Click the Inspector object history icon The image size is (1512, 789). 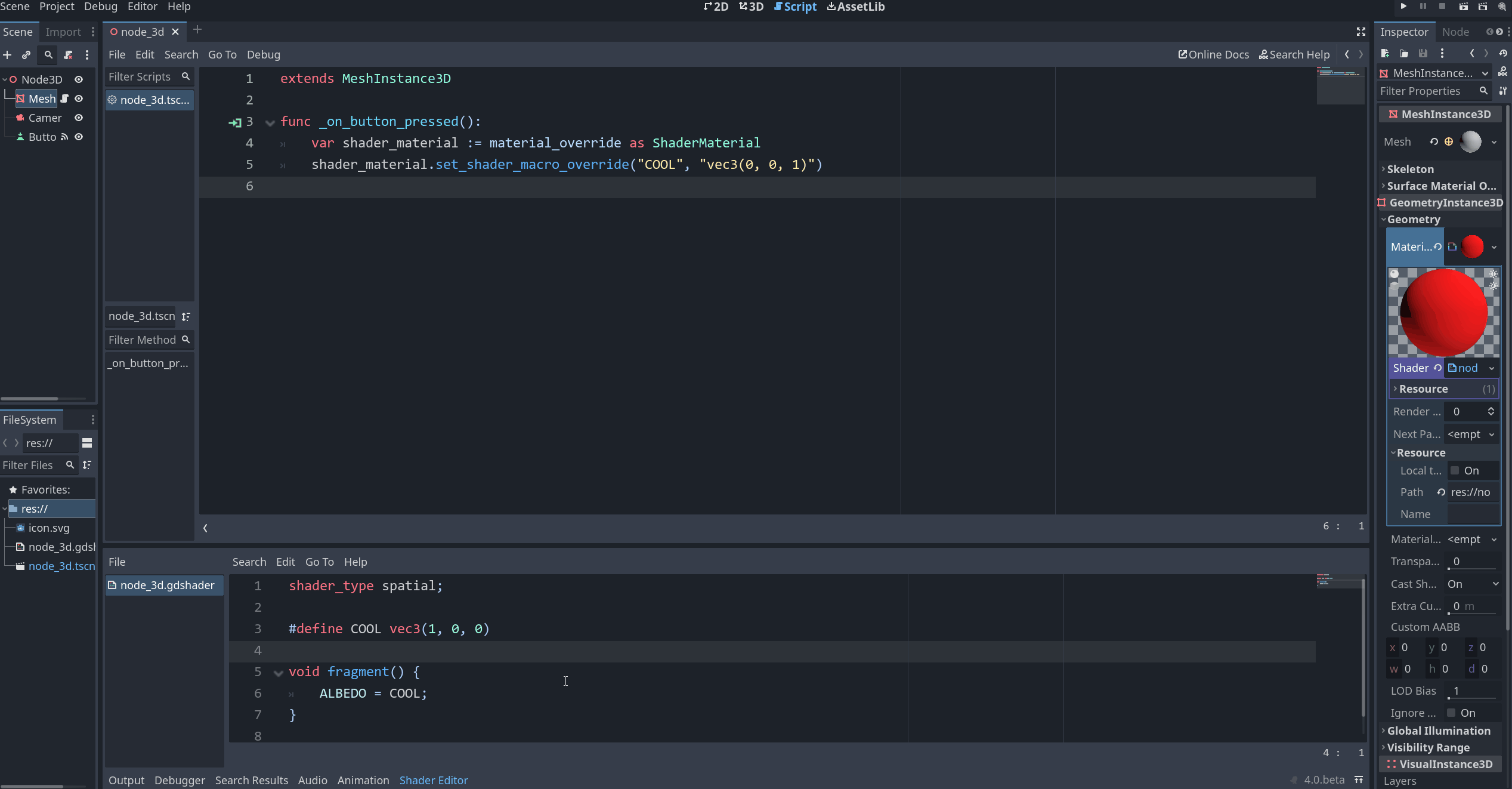coord(1503,54)
